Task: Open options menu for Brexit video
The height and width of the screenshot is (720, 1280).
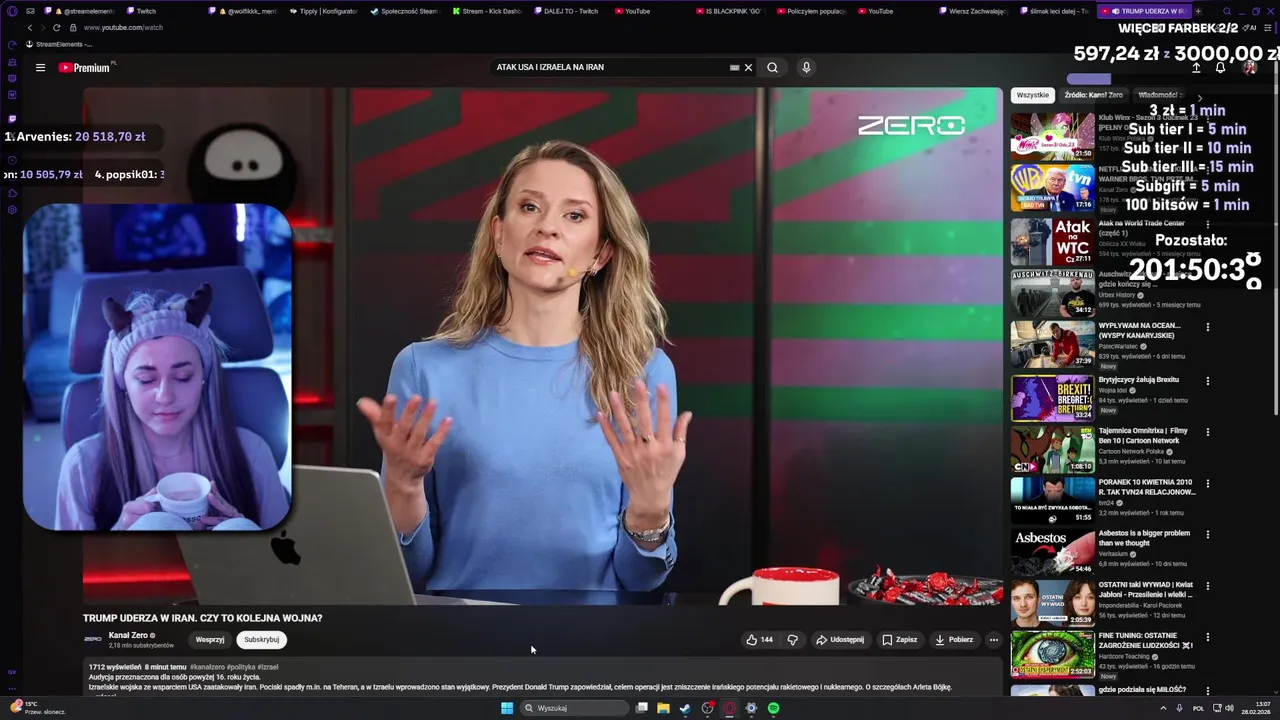Action: [x=1208, y=381]
